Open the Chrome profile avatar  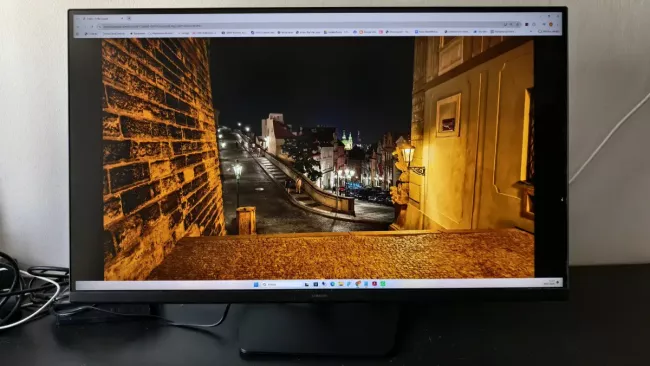(x=551, y=24)
